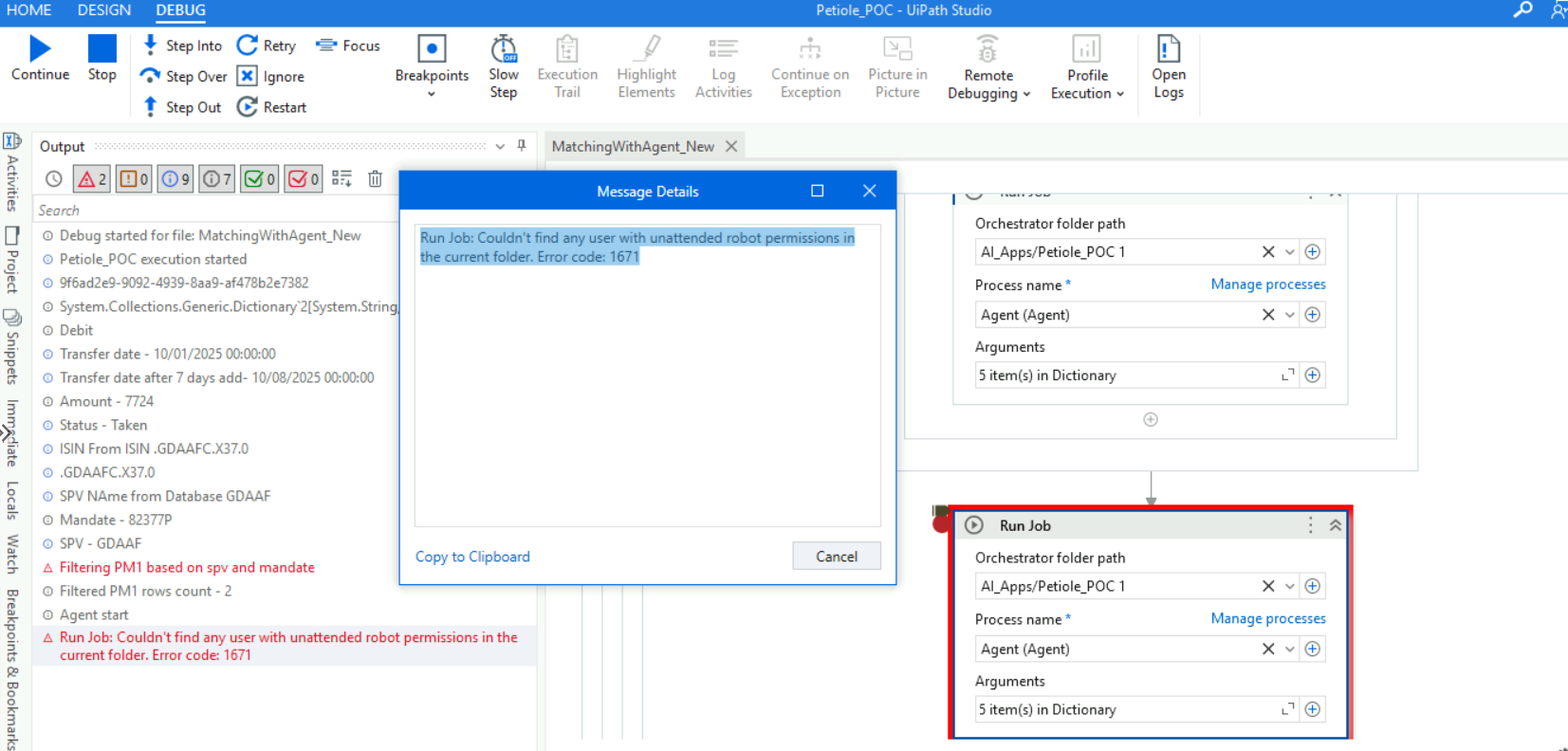
Task: Select the MatchingWithAgent_New document tab
Action: click(633, 146)
